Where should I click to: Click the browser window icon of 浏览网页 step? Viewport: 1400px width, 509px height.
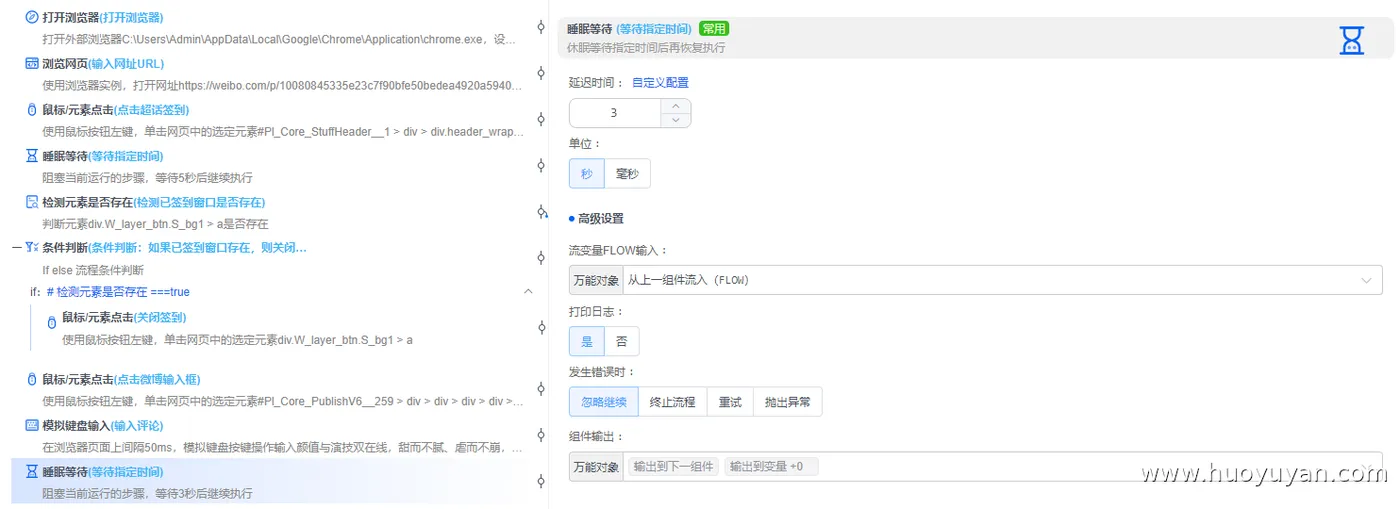32,63
